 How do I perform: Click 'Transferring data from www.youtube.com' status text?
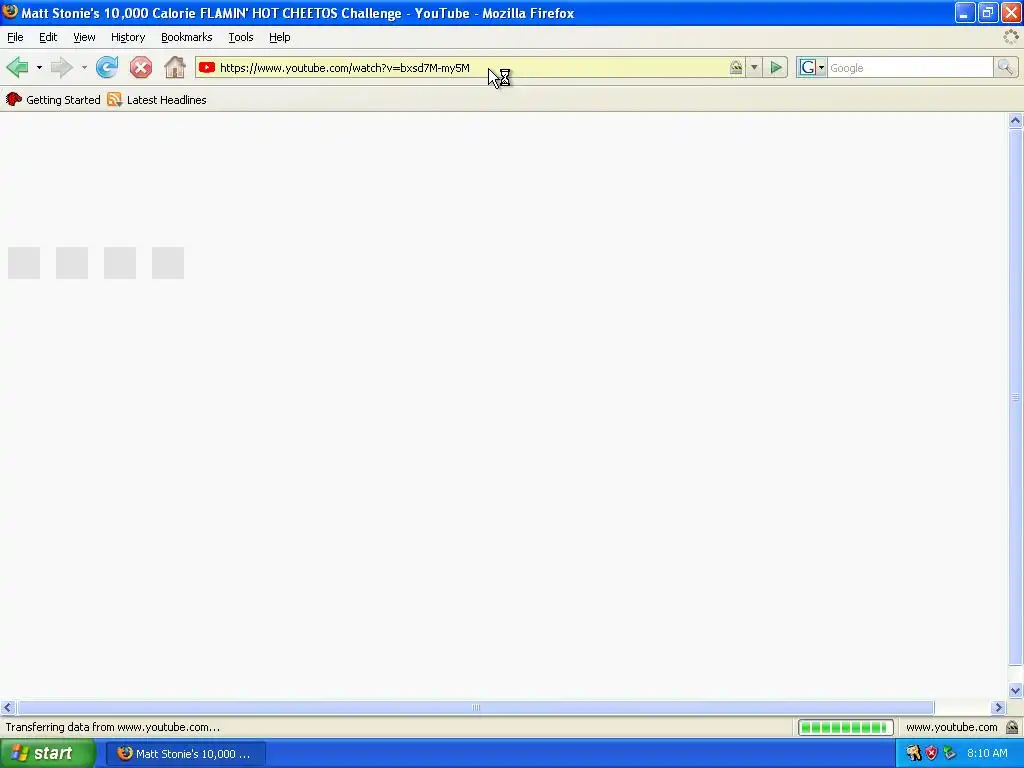click(x=113, y=727)
